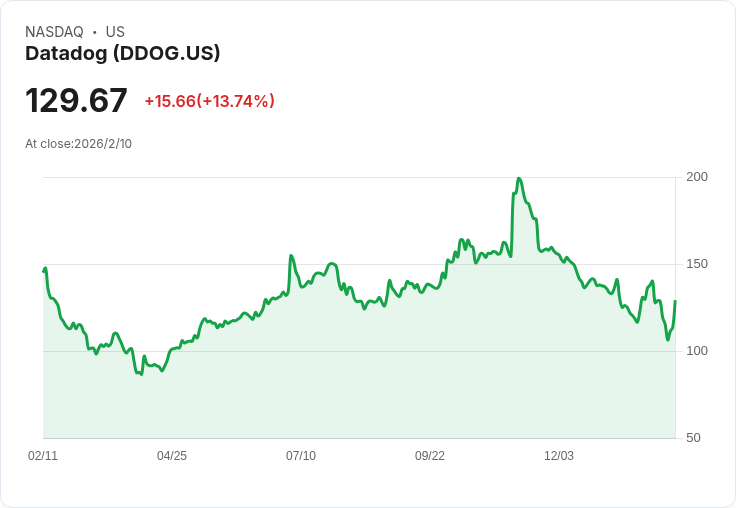This screenshot has width=736, height=508.
Task: Open the Datadog (DDOG.US) title
Action: click(x=122, y=53)
